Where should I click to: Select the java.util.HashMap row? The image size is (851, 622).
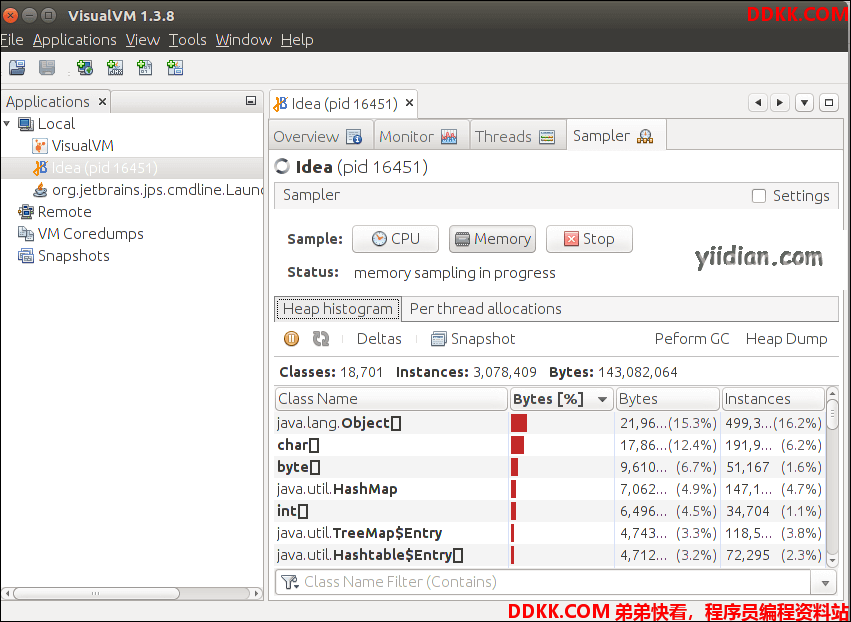click(549, 489)
